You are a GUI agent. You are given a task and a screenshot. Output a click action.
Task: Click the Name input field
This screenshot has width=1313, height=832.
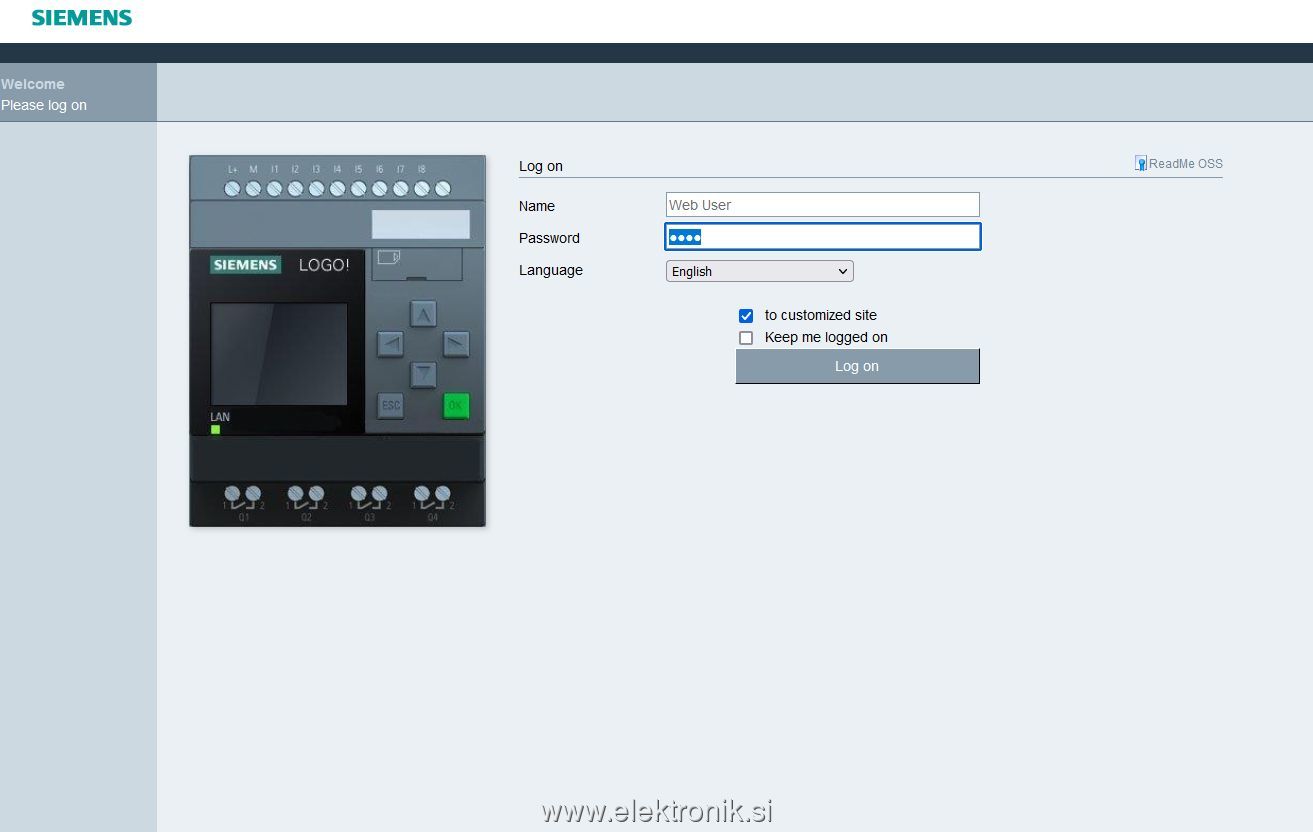(x=822, y=205)
